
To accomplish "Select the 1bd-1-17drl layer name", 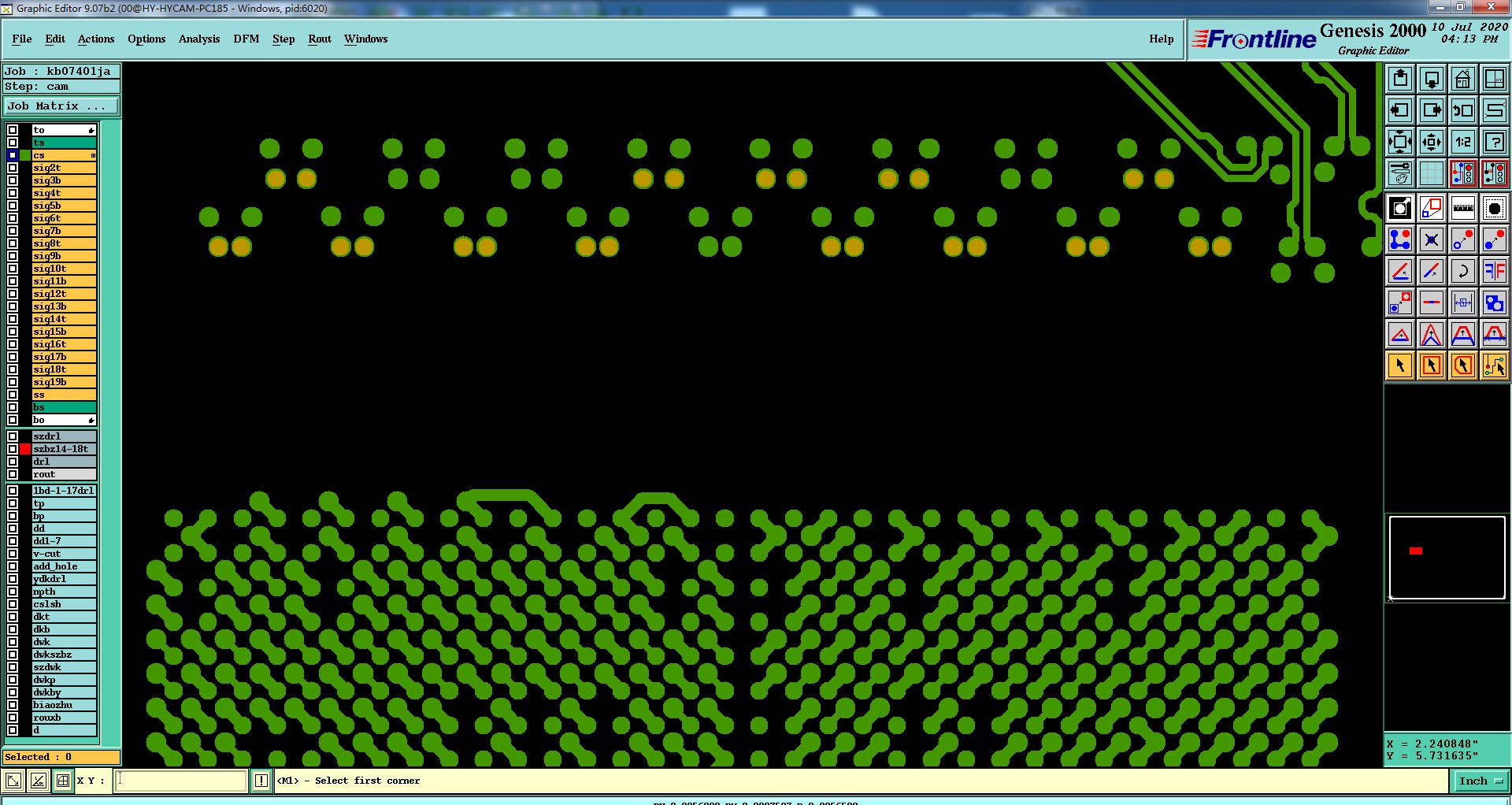I will [64, 491].
